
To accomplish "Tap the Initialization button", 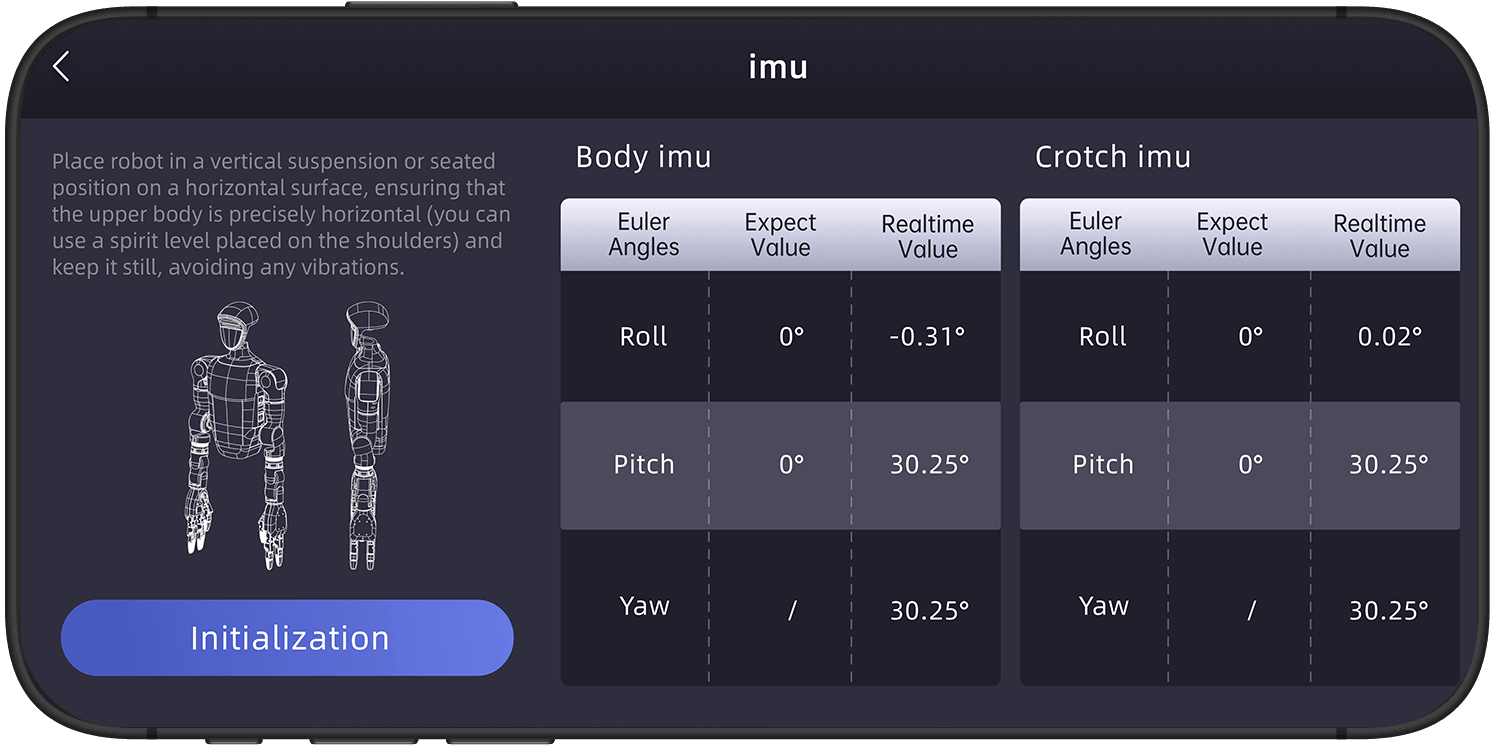I will coord(287,638).
